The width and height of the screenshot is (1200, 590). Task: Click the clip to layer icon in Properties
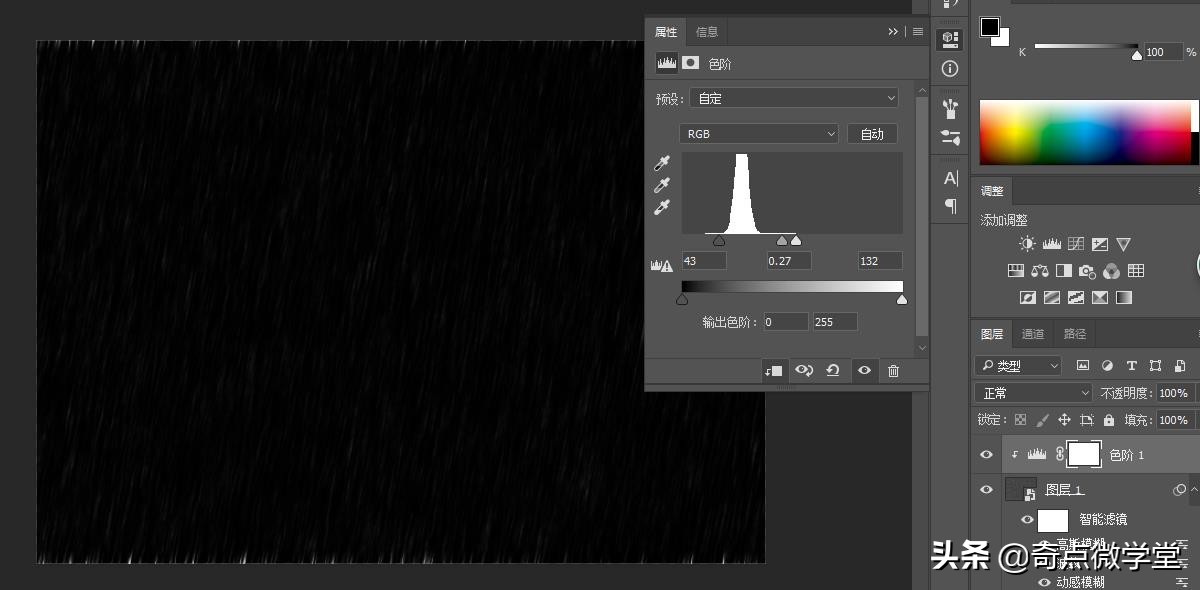pos(773,370)
